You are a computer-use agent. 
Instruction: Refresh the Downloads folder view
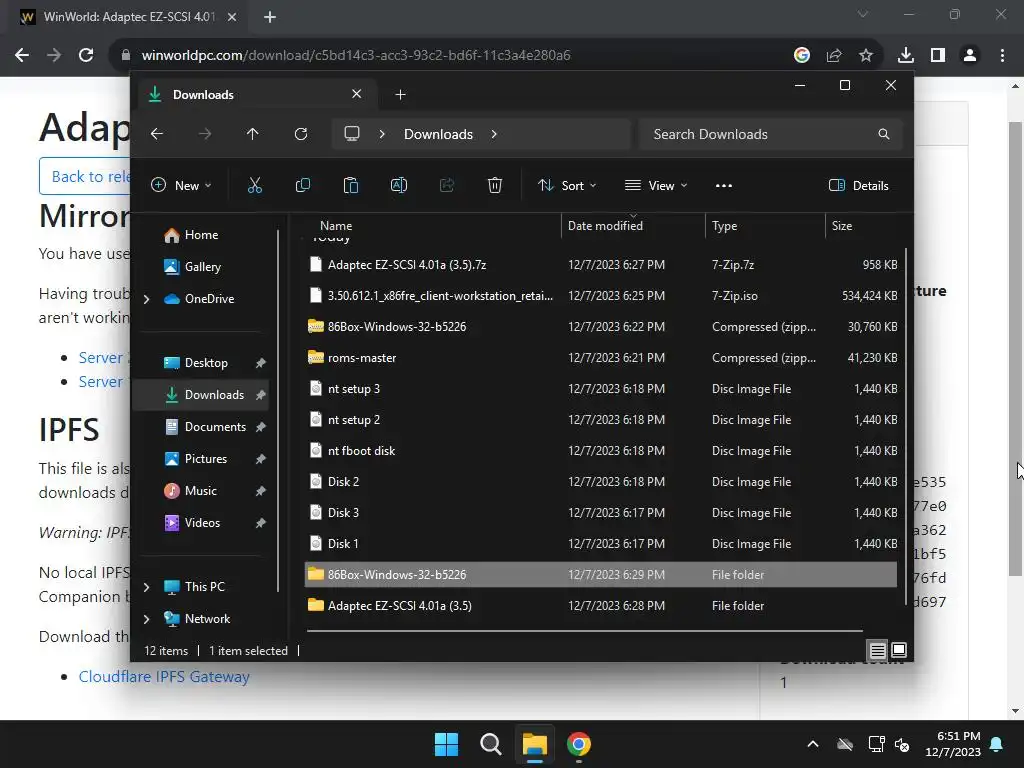(x=301, y=134)
